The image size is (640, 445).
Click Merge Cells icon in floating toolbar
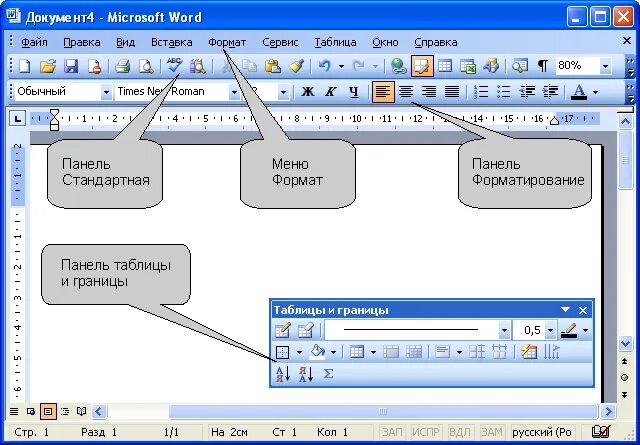(391, 352)
